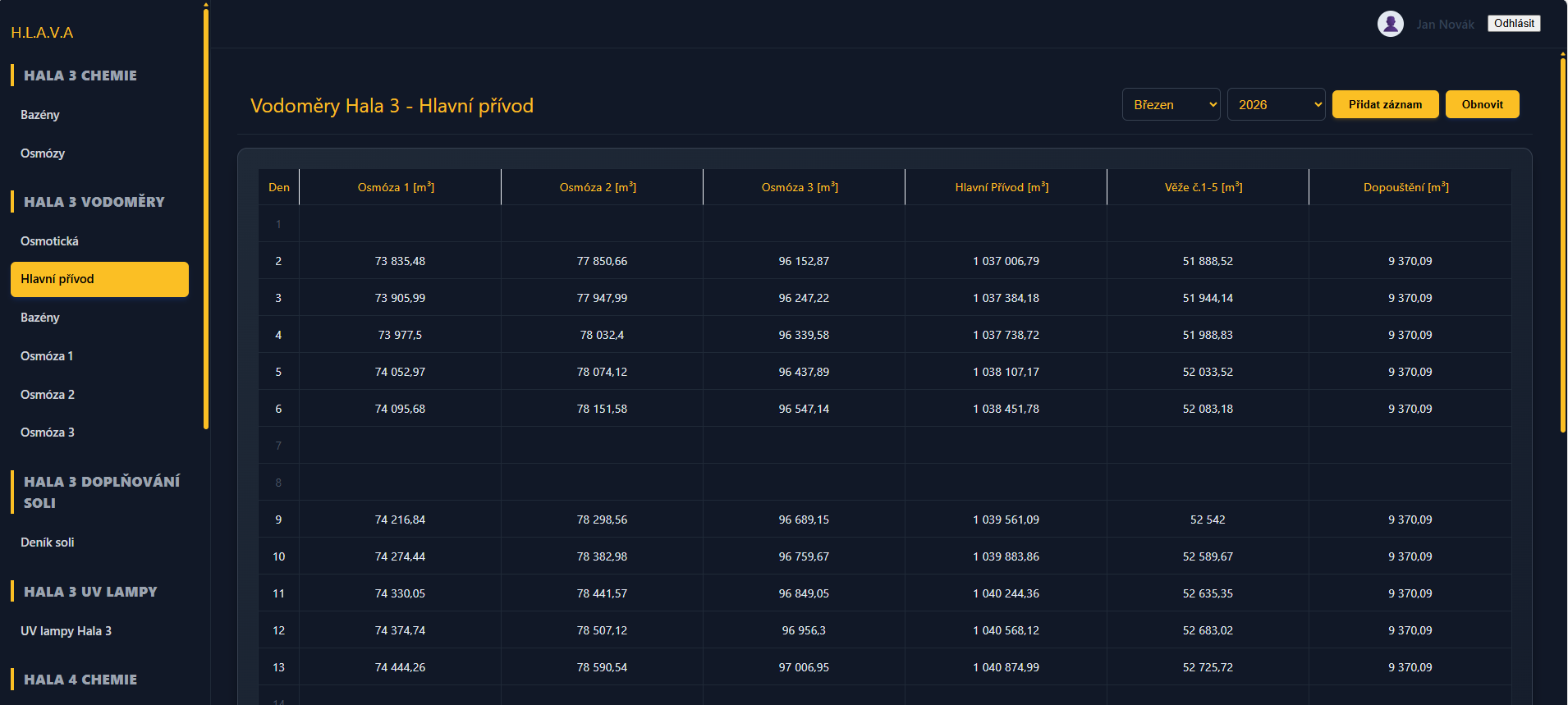Navigate to UV lampy Hala 3
1568x705 pixels.
[66, 631]
